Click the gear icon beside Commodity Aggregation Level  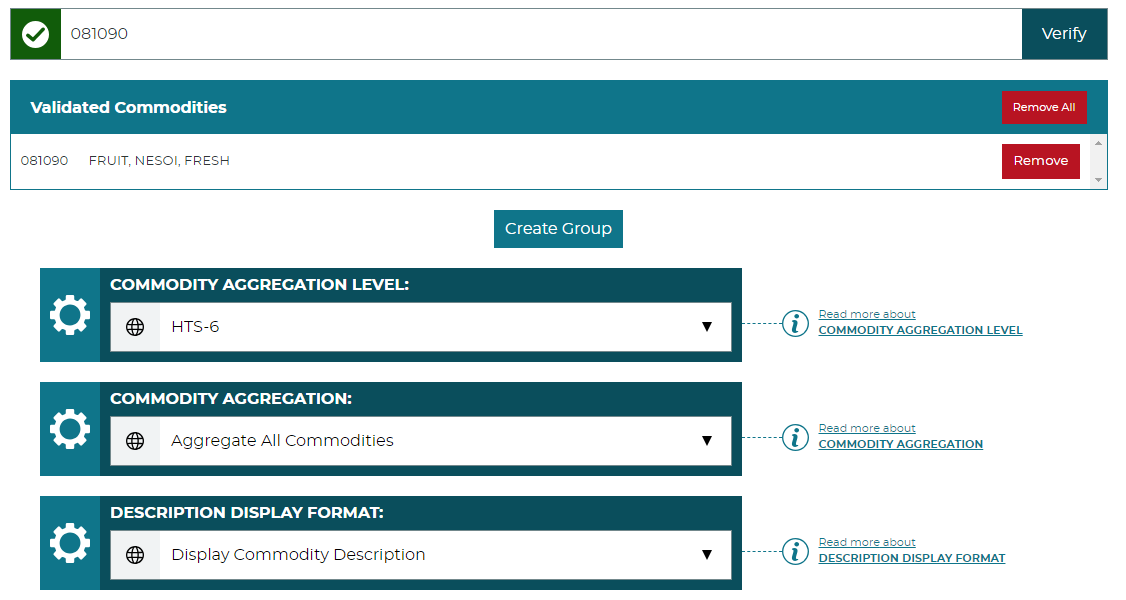click(x=68, y=315)
